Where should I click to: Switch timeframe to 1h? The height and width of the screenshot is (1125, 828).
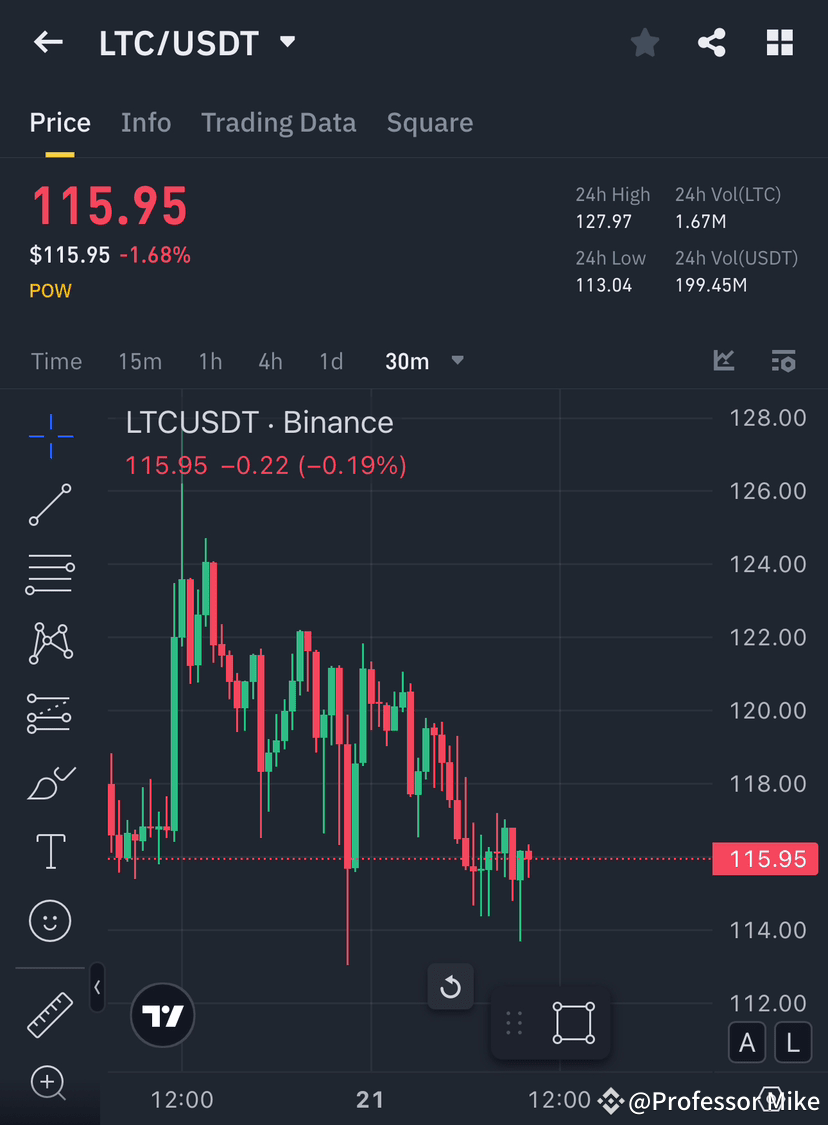coord(210,361)
